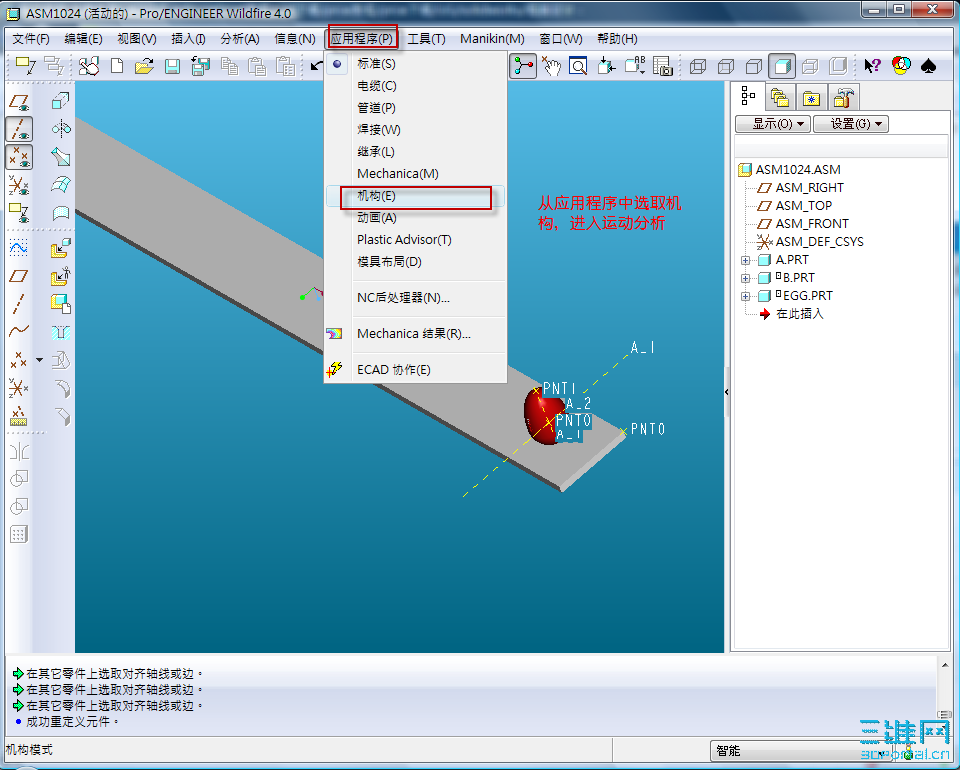Screen dimensions: 960x770
Task: Click message area scroll up arrow
Action: pyautogui.click(x=945, y=665)
